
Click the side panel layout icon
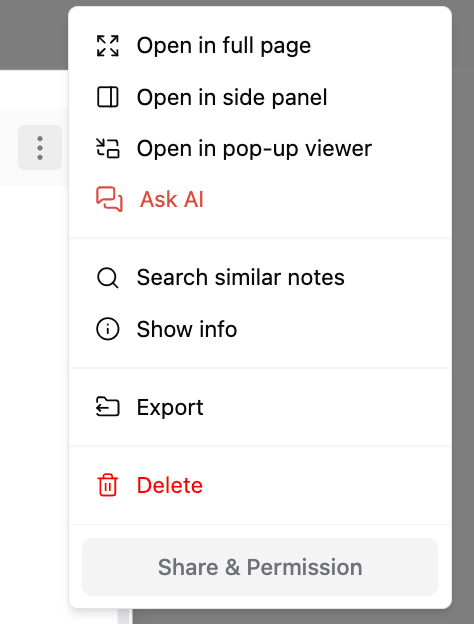107,97
